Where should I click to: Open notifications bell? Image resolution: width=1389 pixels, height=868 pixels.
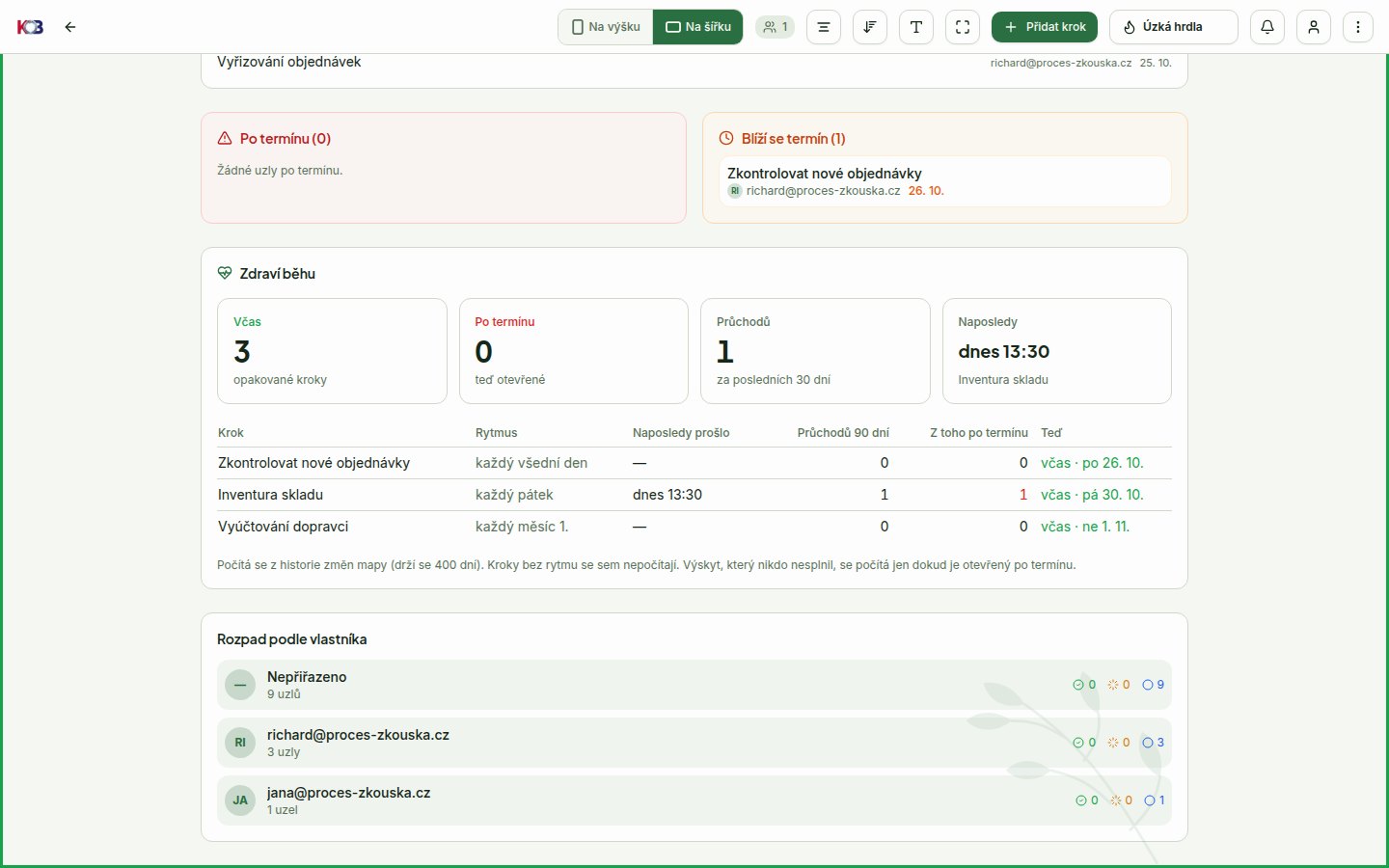[1267, 27]
